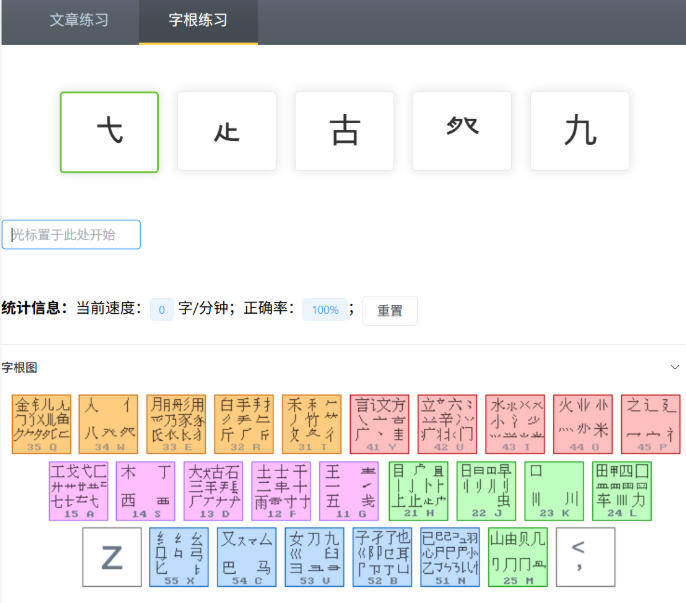Click the 15 A key 工 radicals
The image size is (686, 603).
click(79, 491)
